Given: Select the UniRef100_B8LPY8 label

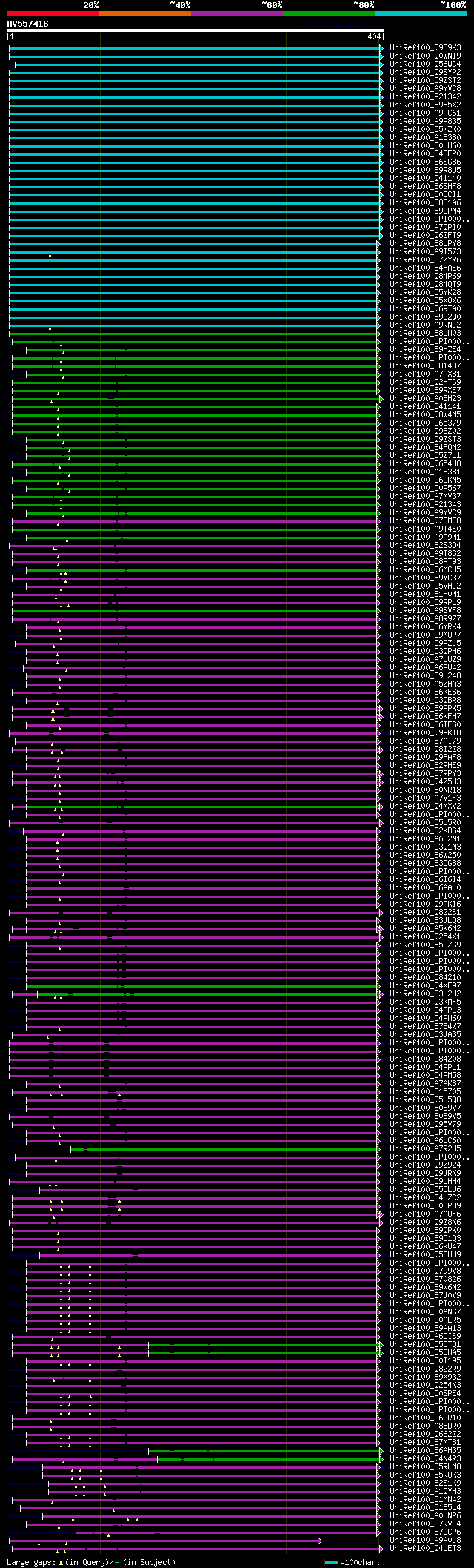Looking at the screenshot, I should [x=425, y=244].
